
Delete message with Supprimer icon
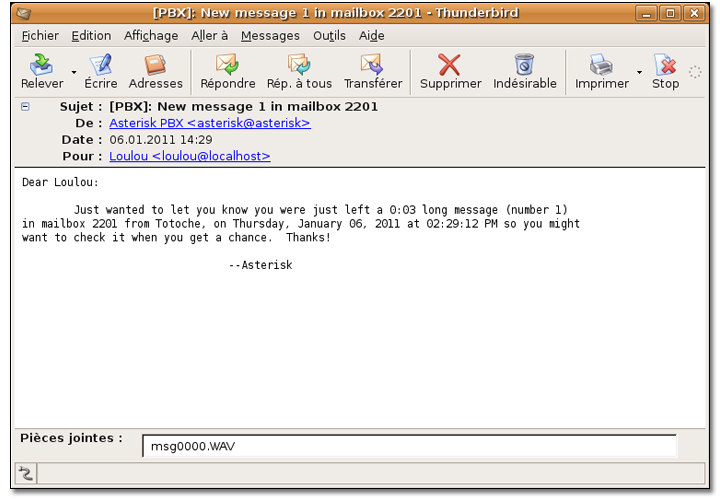(450, 65)
